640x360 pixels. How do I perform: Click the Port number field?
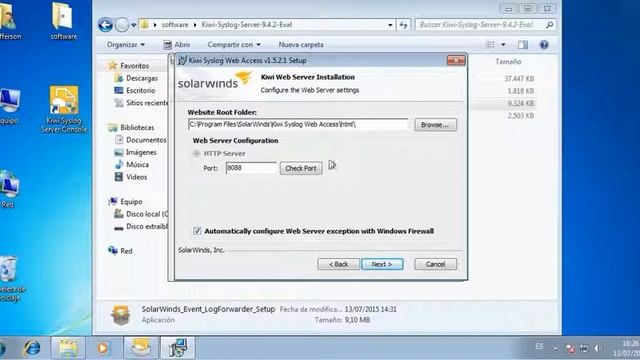(251, 168)
